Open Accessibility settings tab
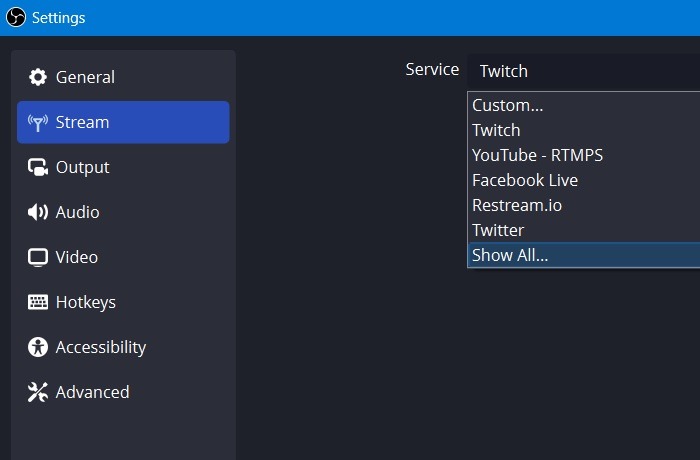700x460 pixels. point(123,347)
